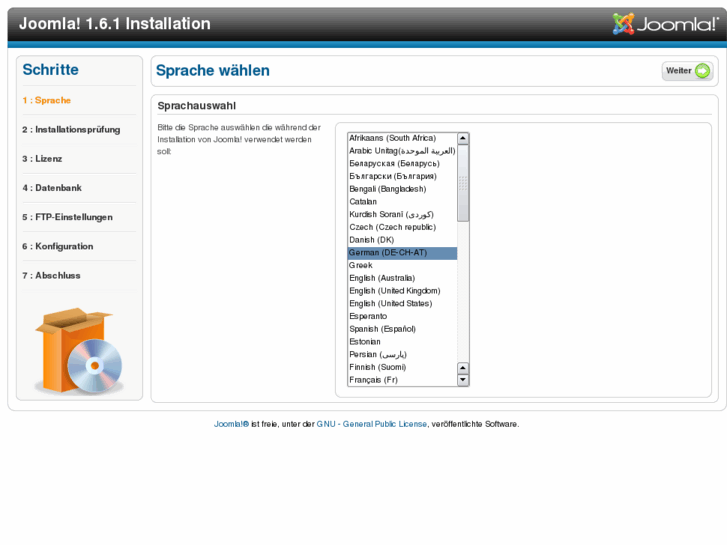Click the installation box and CD image
This screenshot has width=727, height=545.
(x=79, y=351)
